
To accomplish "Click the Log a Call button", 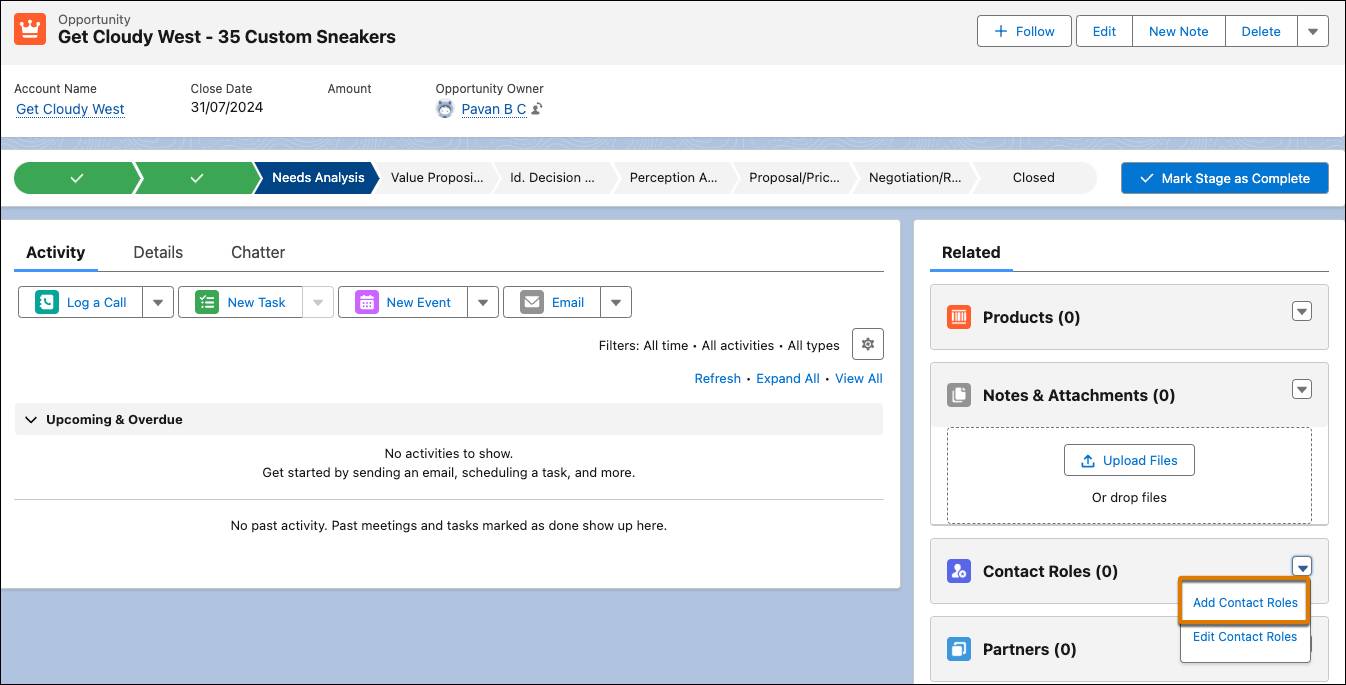I will [x=81, y=302].
